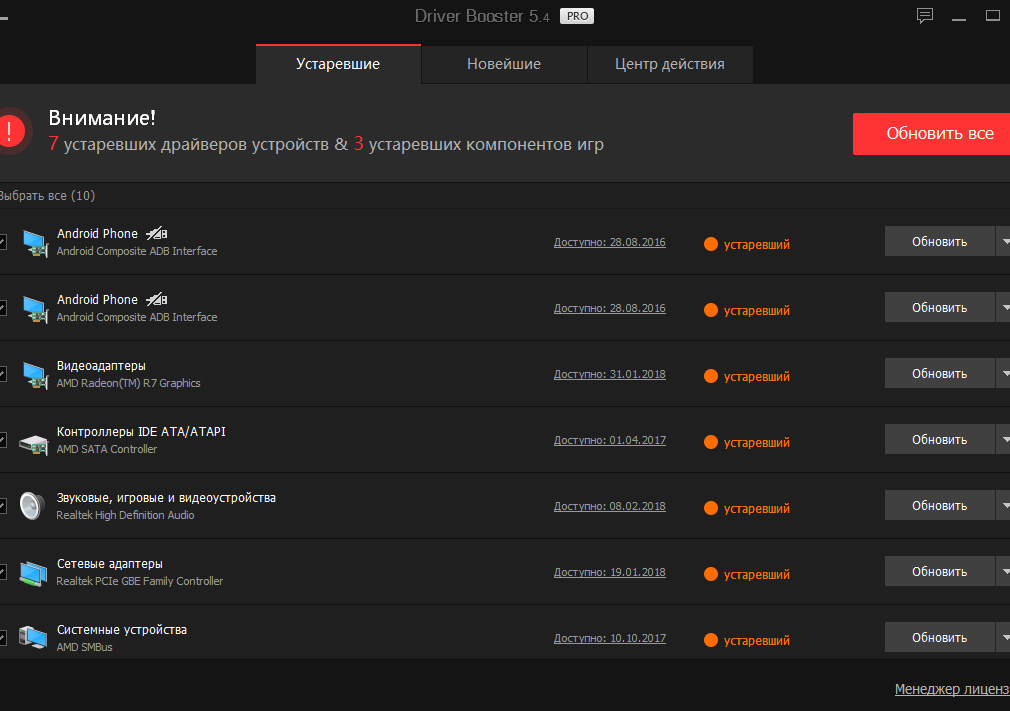1010x711 pixels.
Task: Click the Сетевые адаптеры network icon
Action: point(33,573)
